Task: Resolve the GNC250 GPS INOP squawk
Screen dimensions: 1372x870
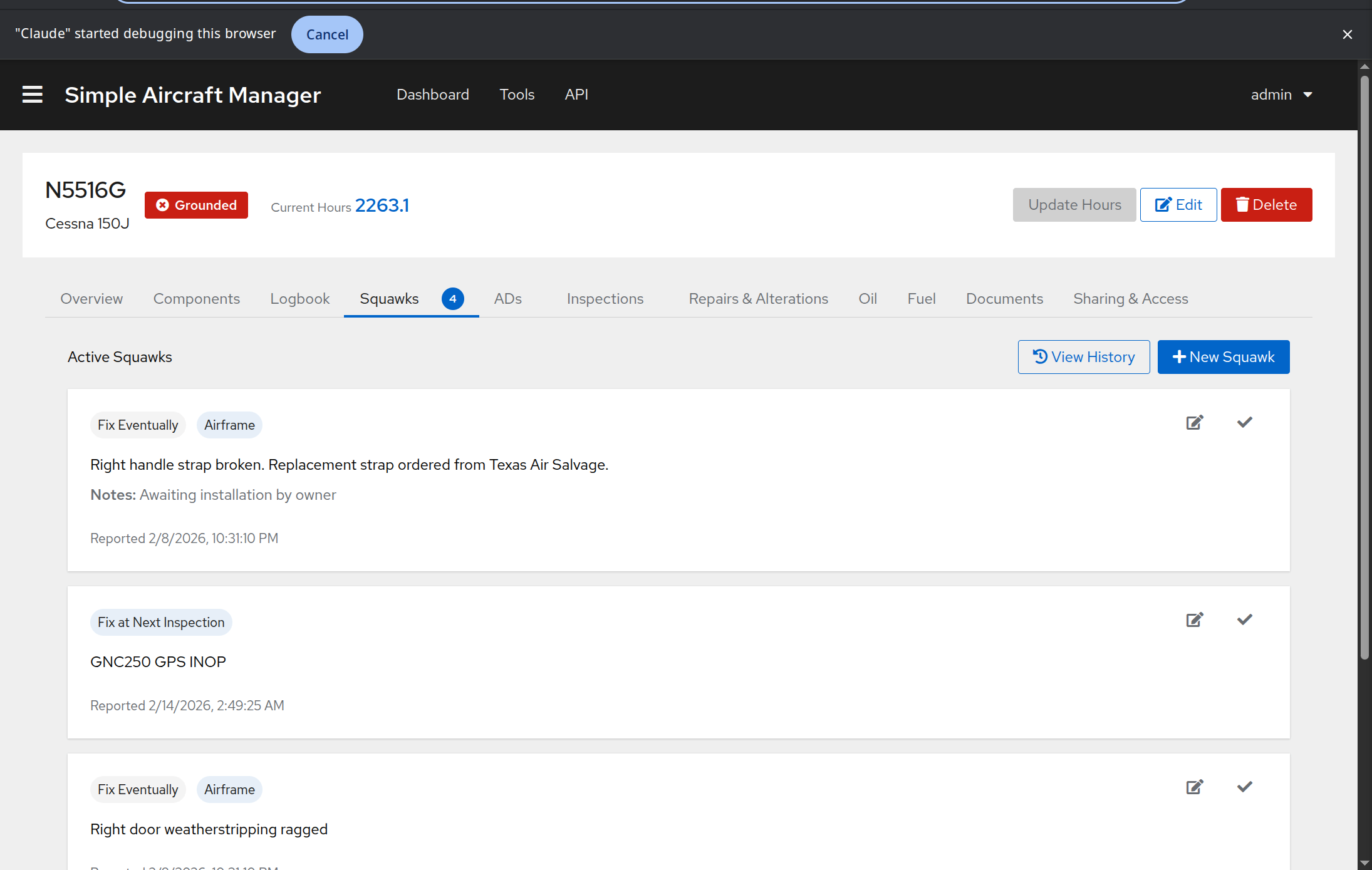Action: (x=1244, y=620)
